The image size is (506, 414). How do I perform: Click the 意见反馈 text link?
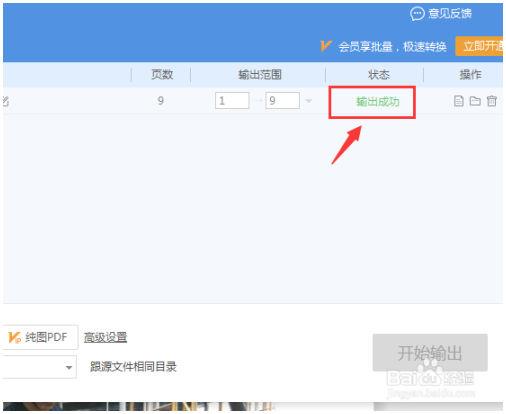[x=450, y=14]
